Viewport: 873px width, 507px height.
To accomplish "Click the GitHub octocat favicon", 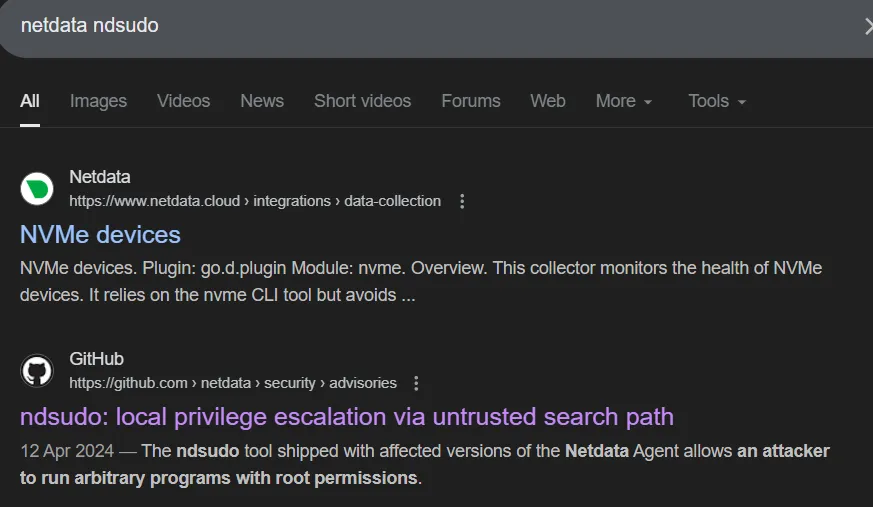I will (x=37, y=371).
